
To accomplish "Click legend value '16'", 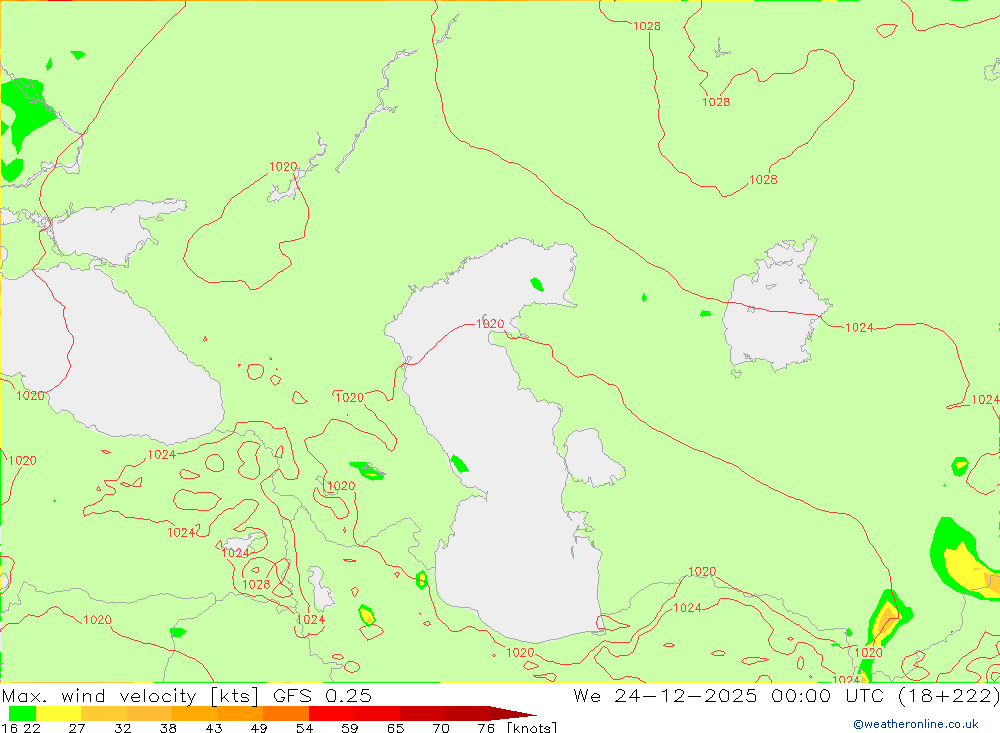I will (8, 728).
